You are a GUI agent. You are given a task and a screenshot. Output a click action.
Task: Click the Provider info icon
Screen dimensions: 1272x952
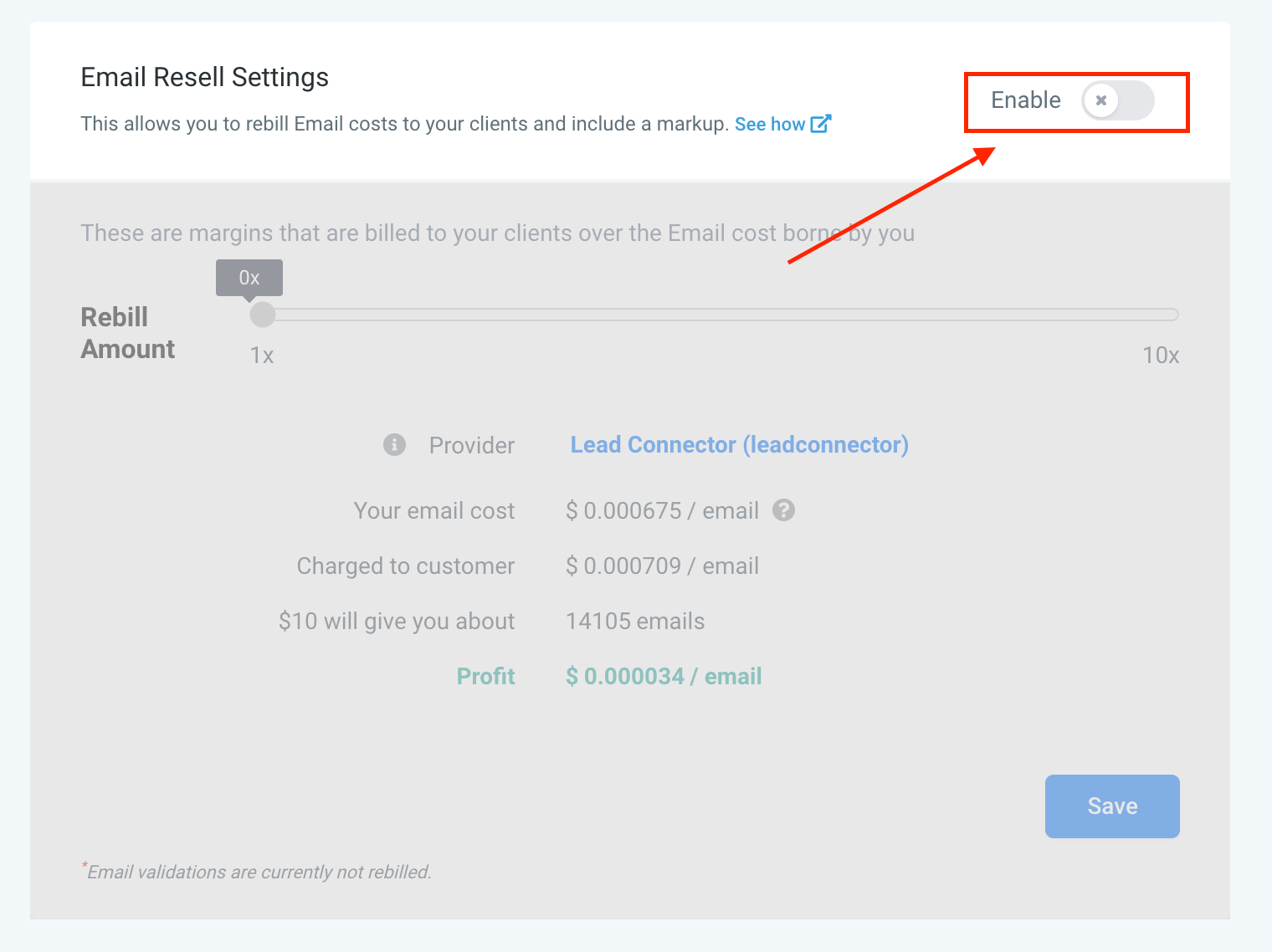(394, 444)
